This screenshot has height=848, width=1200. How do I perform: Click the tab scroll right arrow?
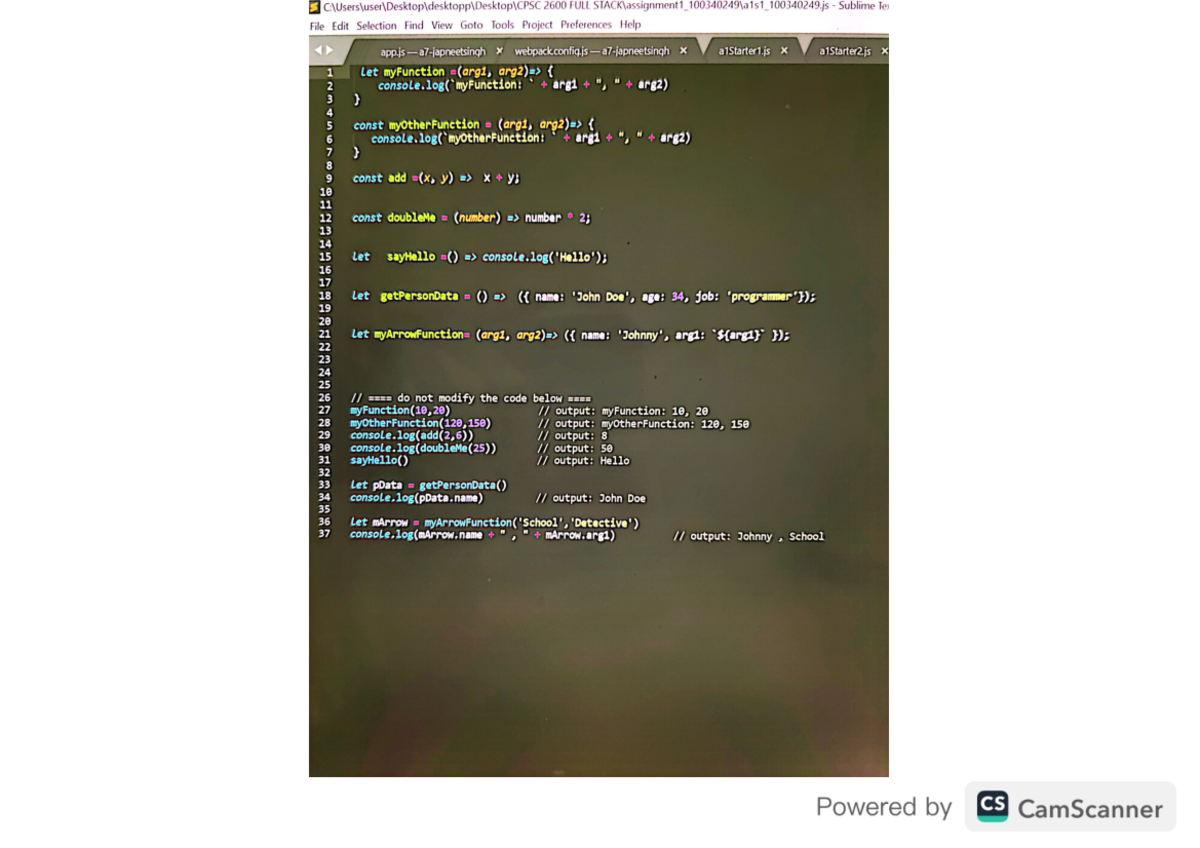point(329,50)
